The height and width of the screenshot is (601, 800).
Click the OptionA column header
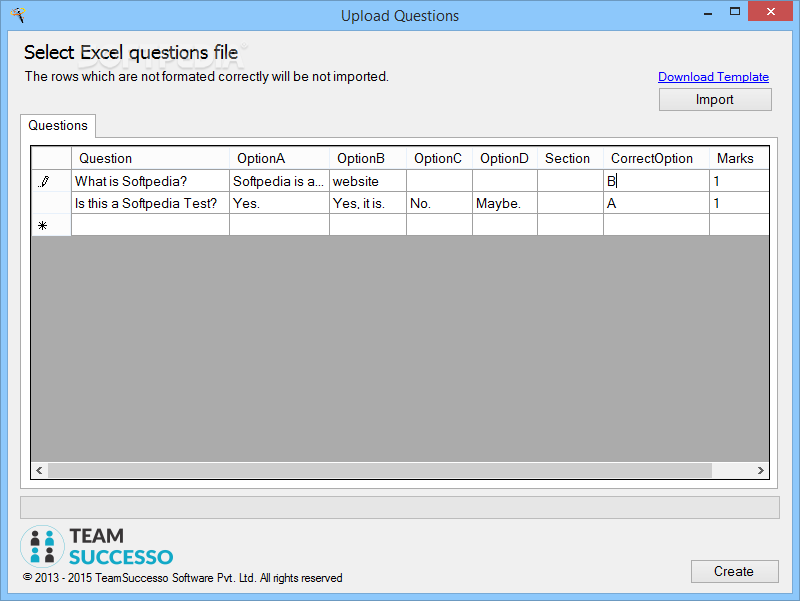tap(279, 158)
